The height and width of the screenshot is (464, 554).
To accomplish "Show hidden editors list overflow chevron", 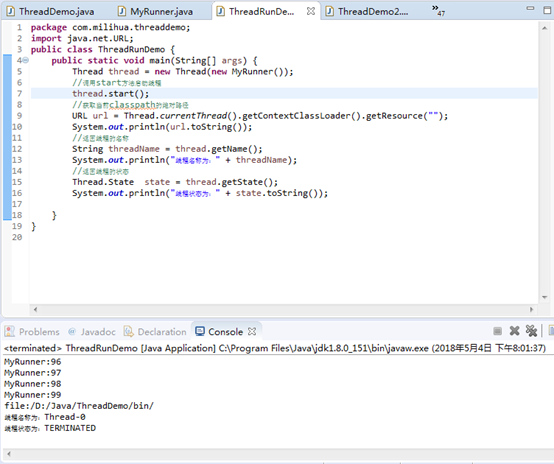I will [x=438, y=10].
